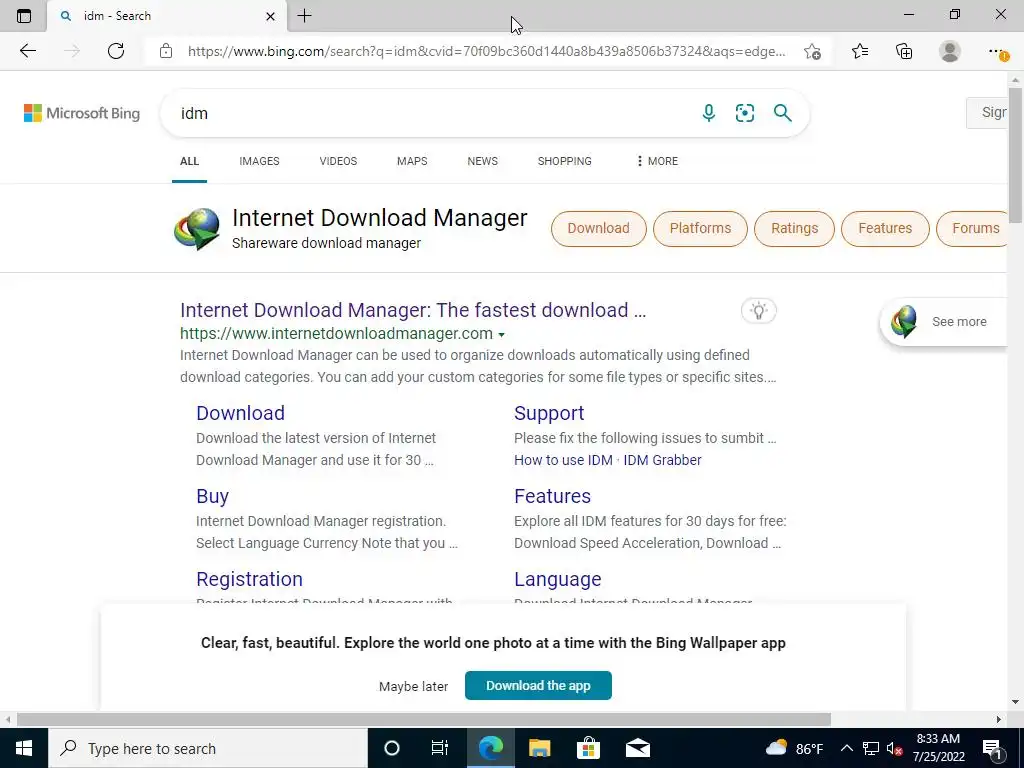Open network status tray icon
The height and width of the screenshot is (768, 1024).
871,748
